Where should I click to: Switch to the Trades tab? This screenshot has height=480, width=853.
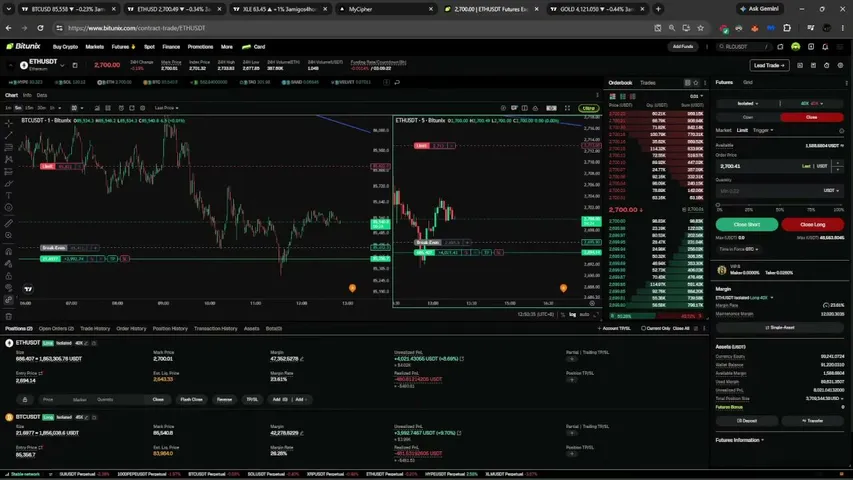[647, 83]
